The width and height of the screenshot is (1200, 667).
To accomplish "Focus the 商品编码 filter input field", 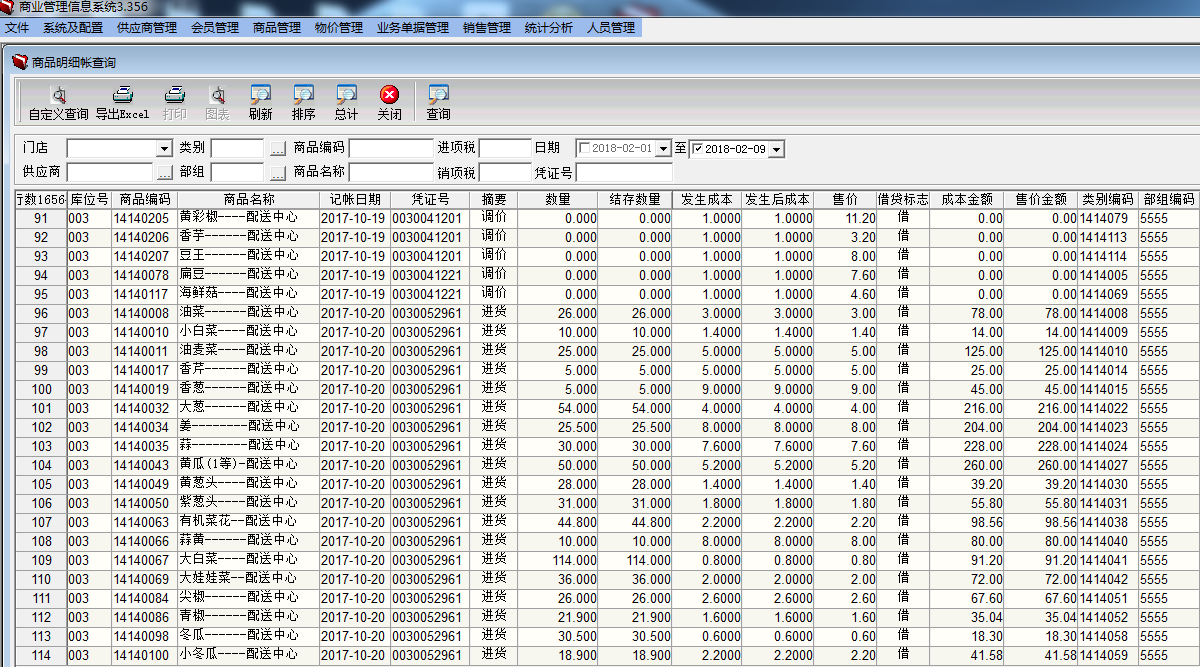I will [391, 149].
